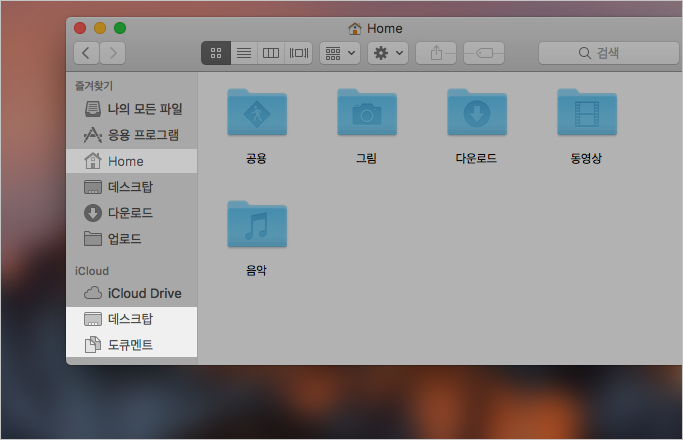Open 도큐멘트 in the sidebar
This screenshot has height=440, width=683.
click(x=132, y=345)
